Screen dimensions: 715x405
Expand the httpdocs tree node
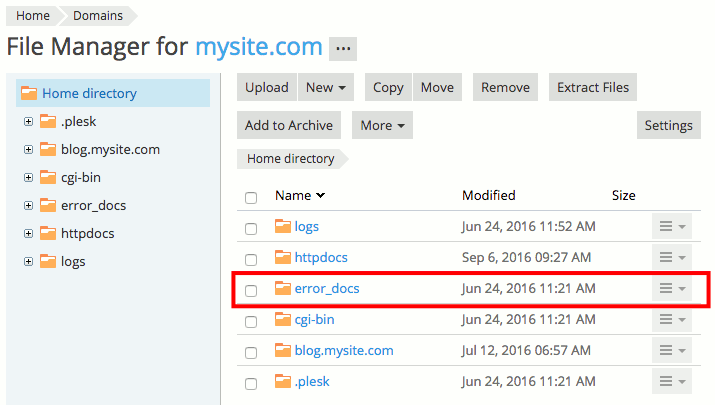click(x=28, y=234)
